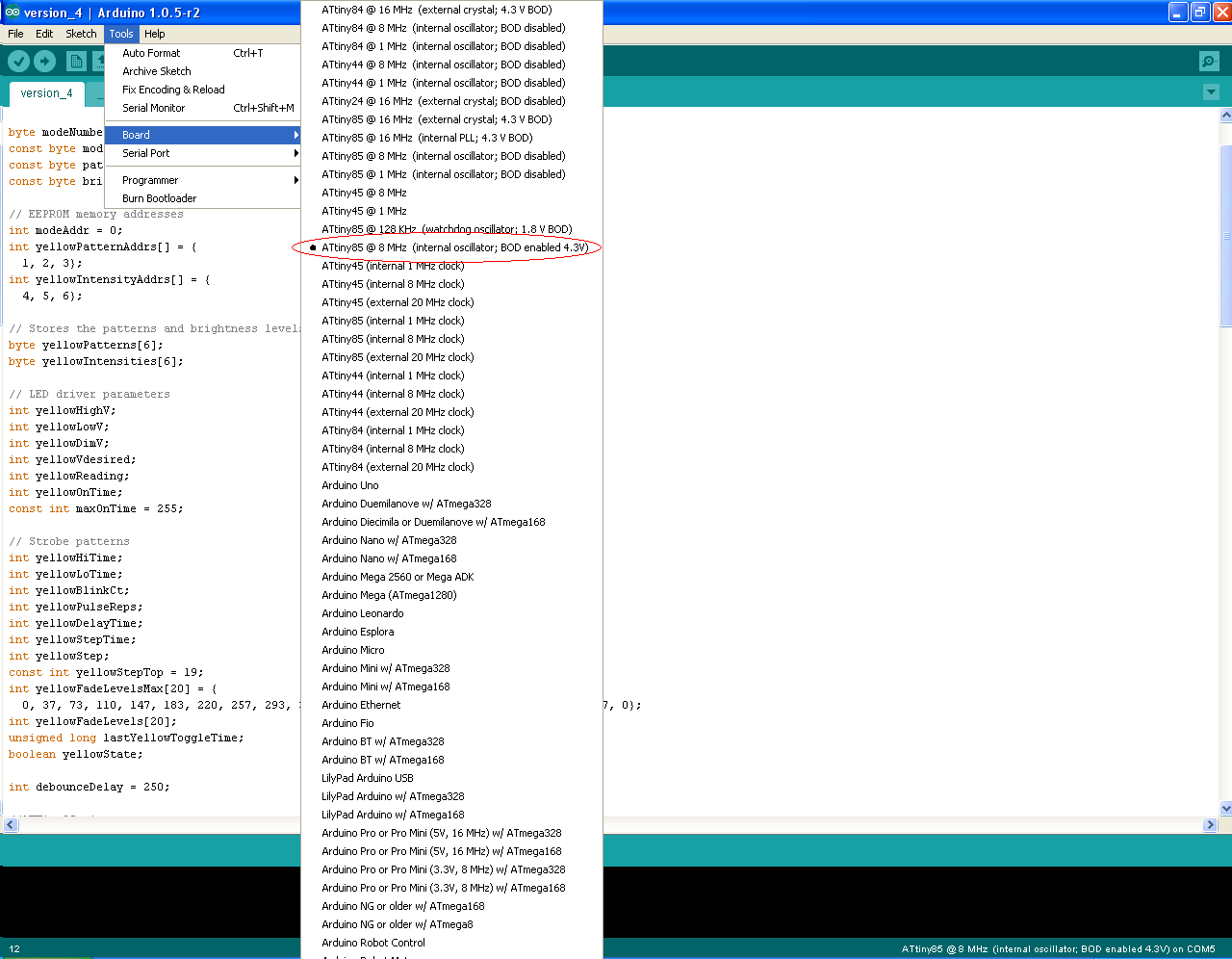Upload the sketch via the arrow icon
The width and height of the screenshot is (1232, 959).
click(44, 61)
